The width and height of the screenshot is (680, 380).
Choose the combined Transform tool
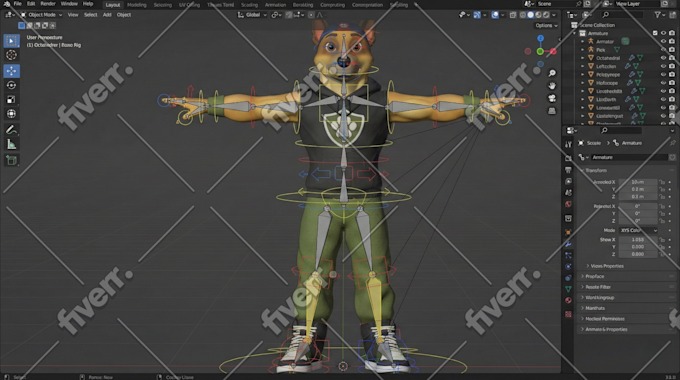11,114
